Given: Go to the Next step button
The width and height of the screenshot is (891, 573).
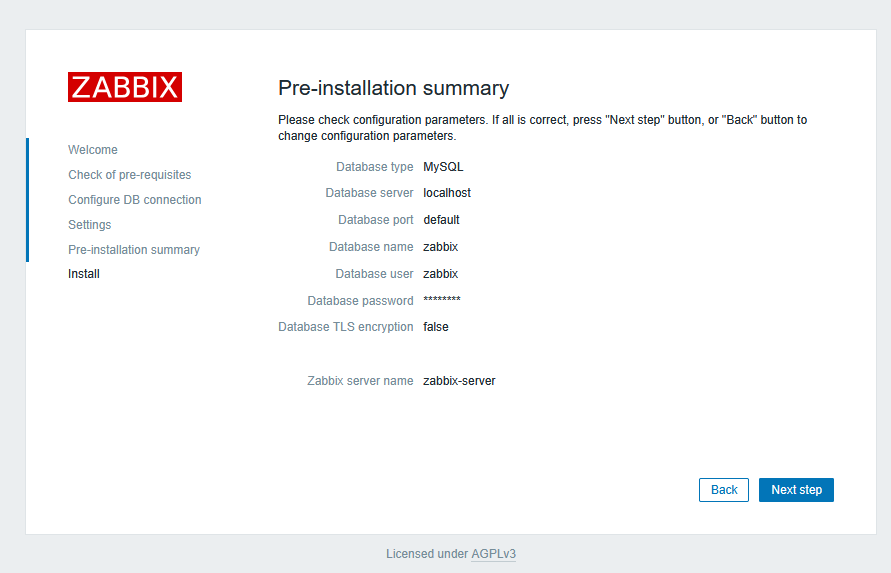Looking at the screenshot, I should point(796,490).
